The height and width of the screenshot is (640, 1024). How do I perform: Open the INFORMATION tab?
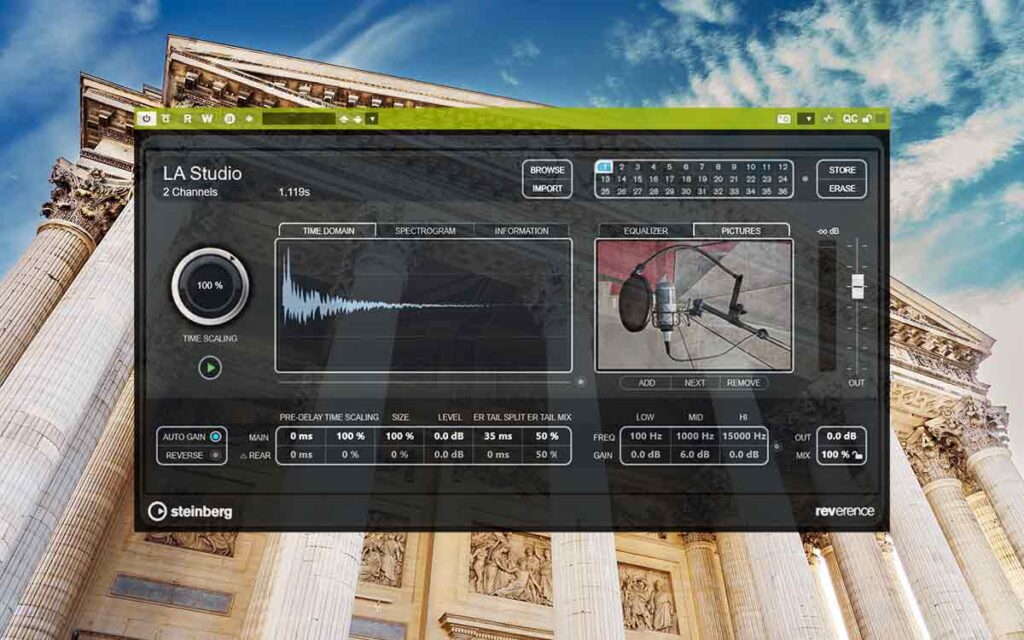[521, 231]
